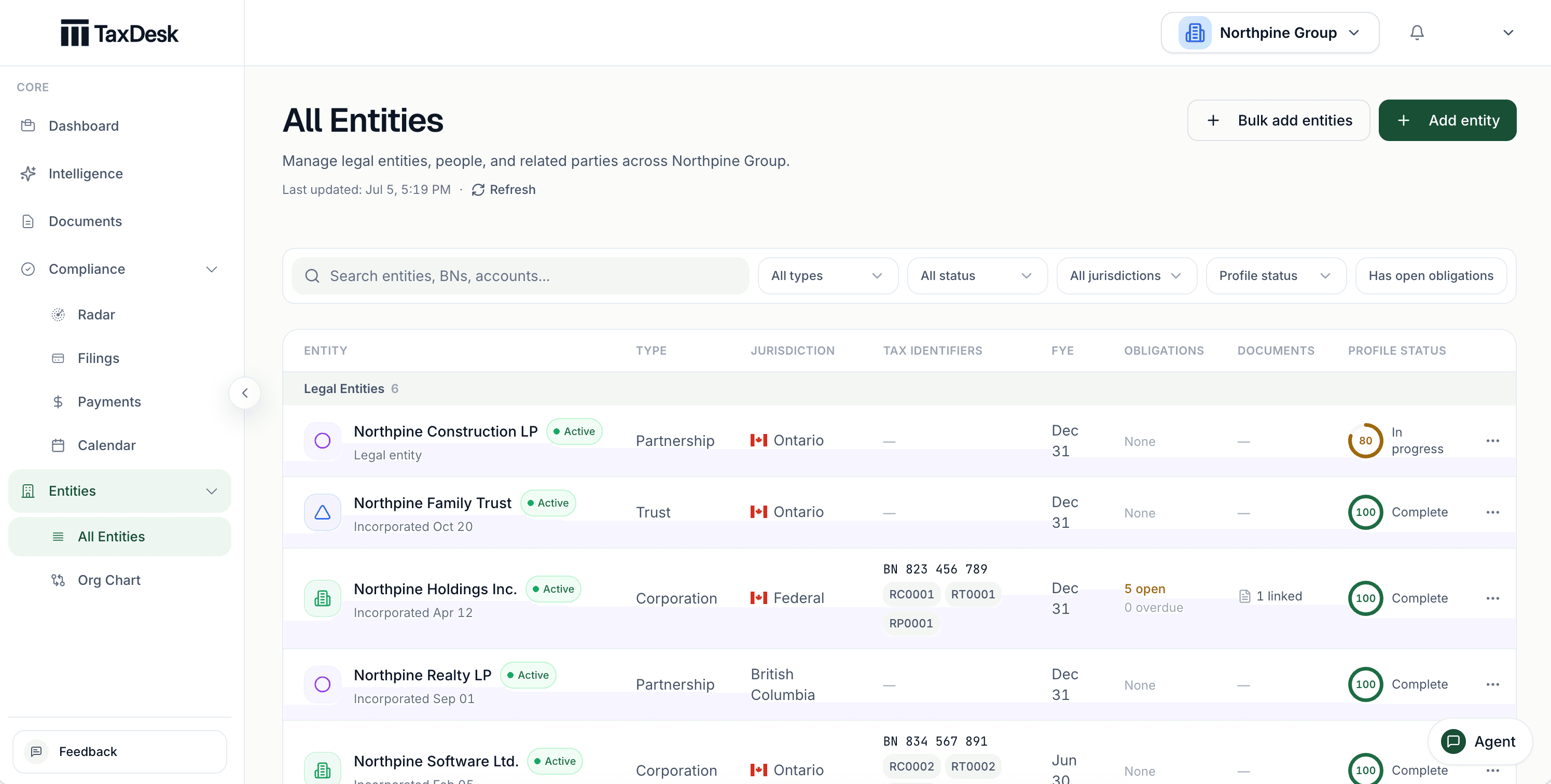Open Intelligence page

pyautogui.click(x=120, y=173)
